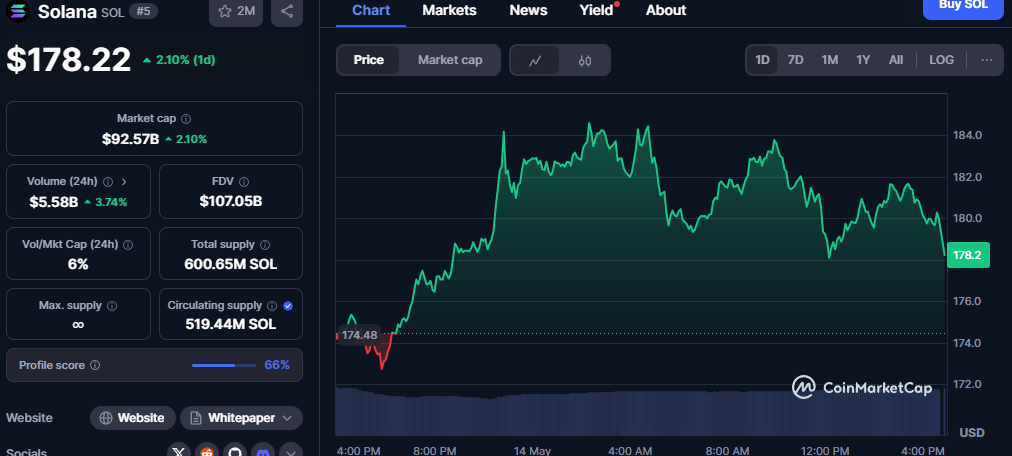Show Market cap info tooltip icon
Viewport: 1012px width, 456px height.
(186, 119)
